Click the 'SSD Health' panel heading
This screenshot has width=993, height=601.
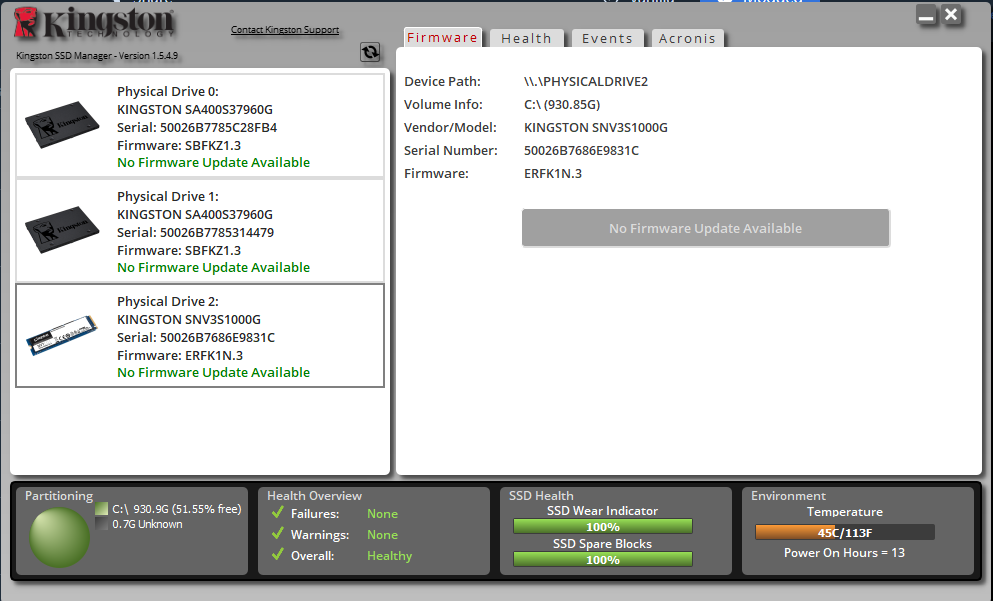tap(541, 495)
